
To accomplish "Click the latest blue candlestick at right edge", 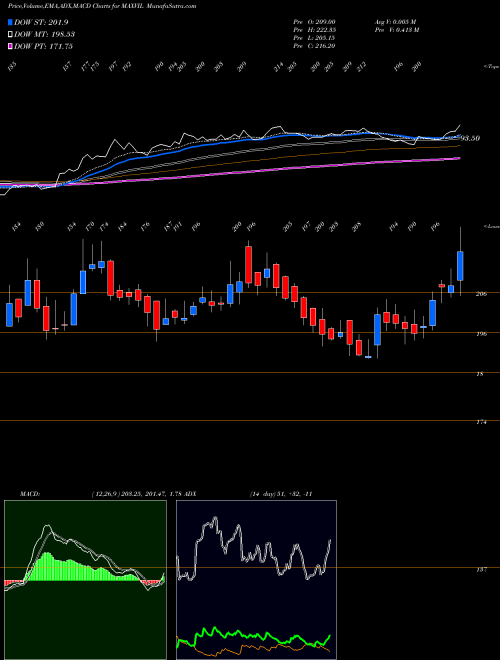I will click(460, 266).
